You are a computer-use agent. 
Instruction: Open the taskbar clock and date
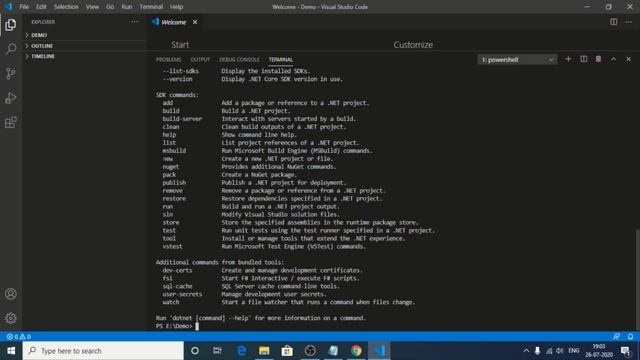599,351
